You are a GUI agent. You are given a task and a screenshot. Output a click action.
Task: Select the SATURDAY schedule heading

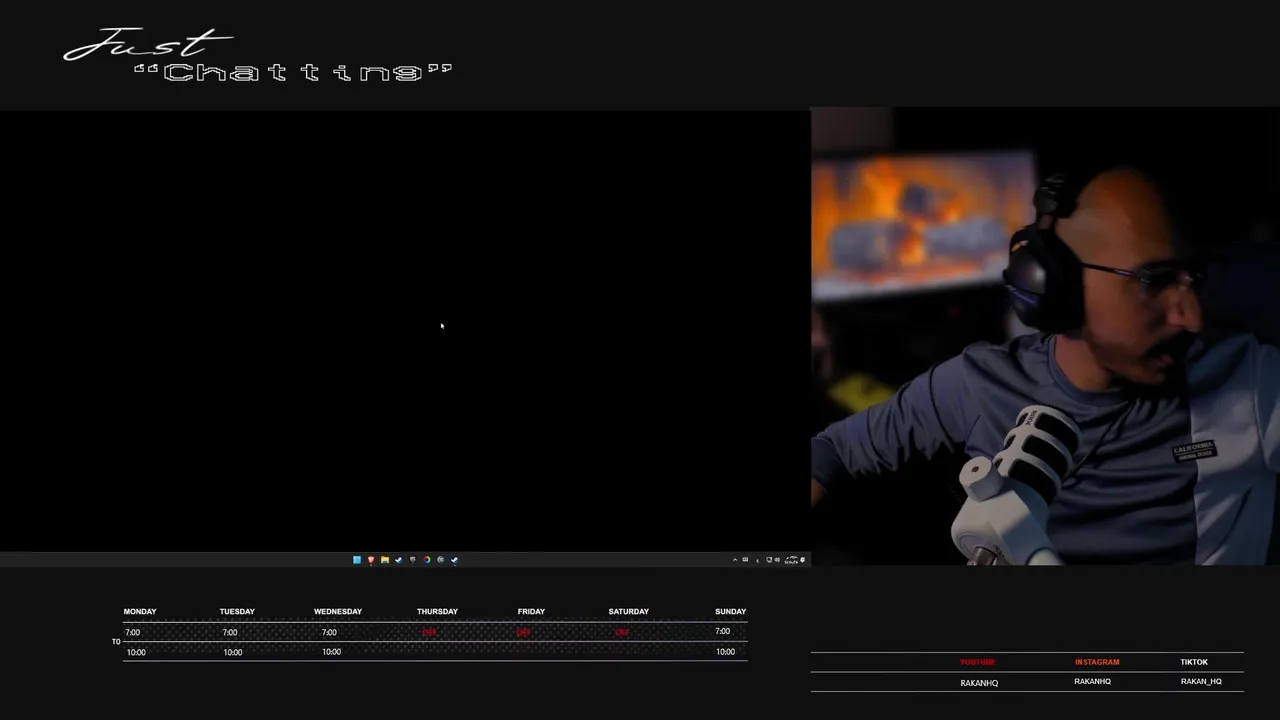pos(628,611)
